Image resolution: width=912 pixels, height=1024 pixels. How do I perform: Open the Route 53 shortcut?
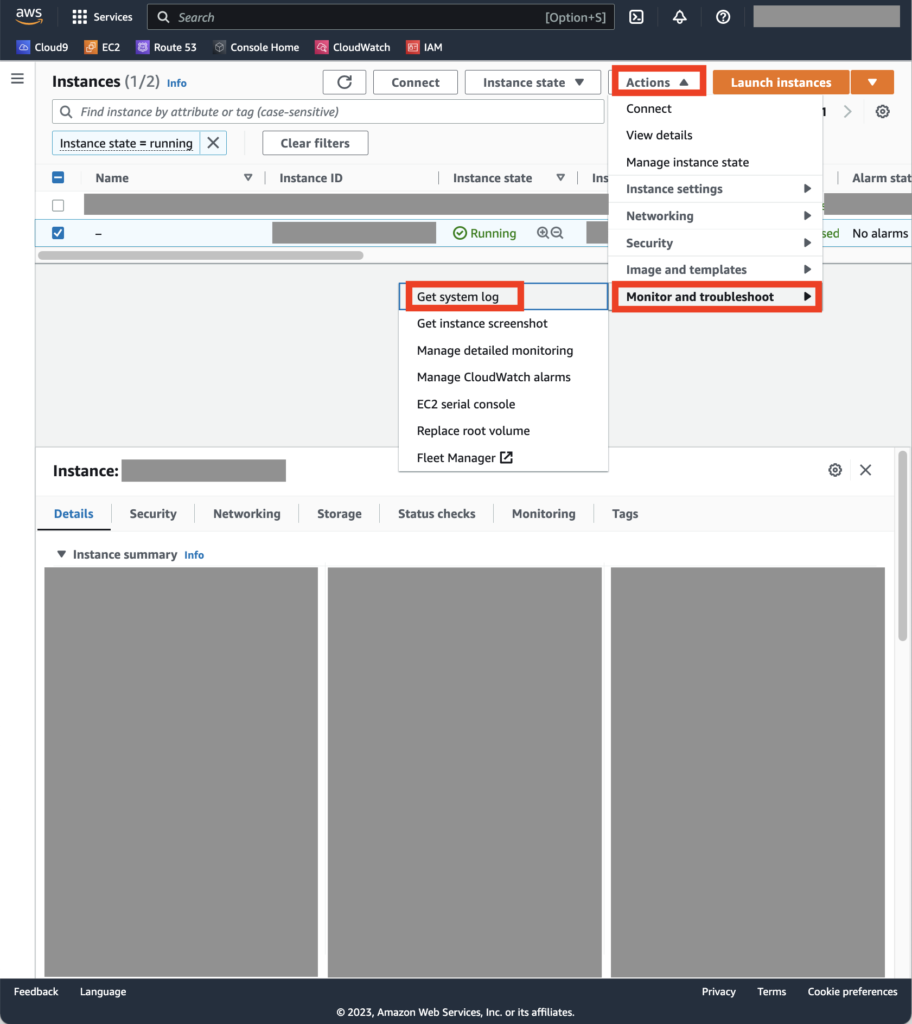(166, 47)
